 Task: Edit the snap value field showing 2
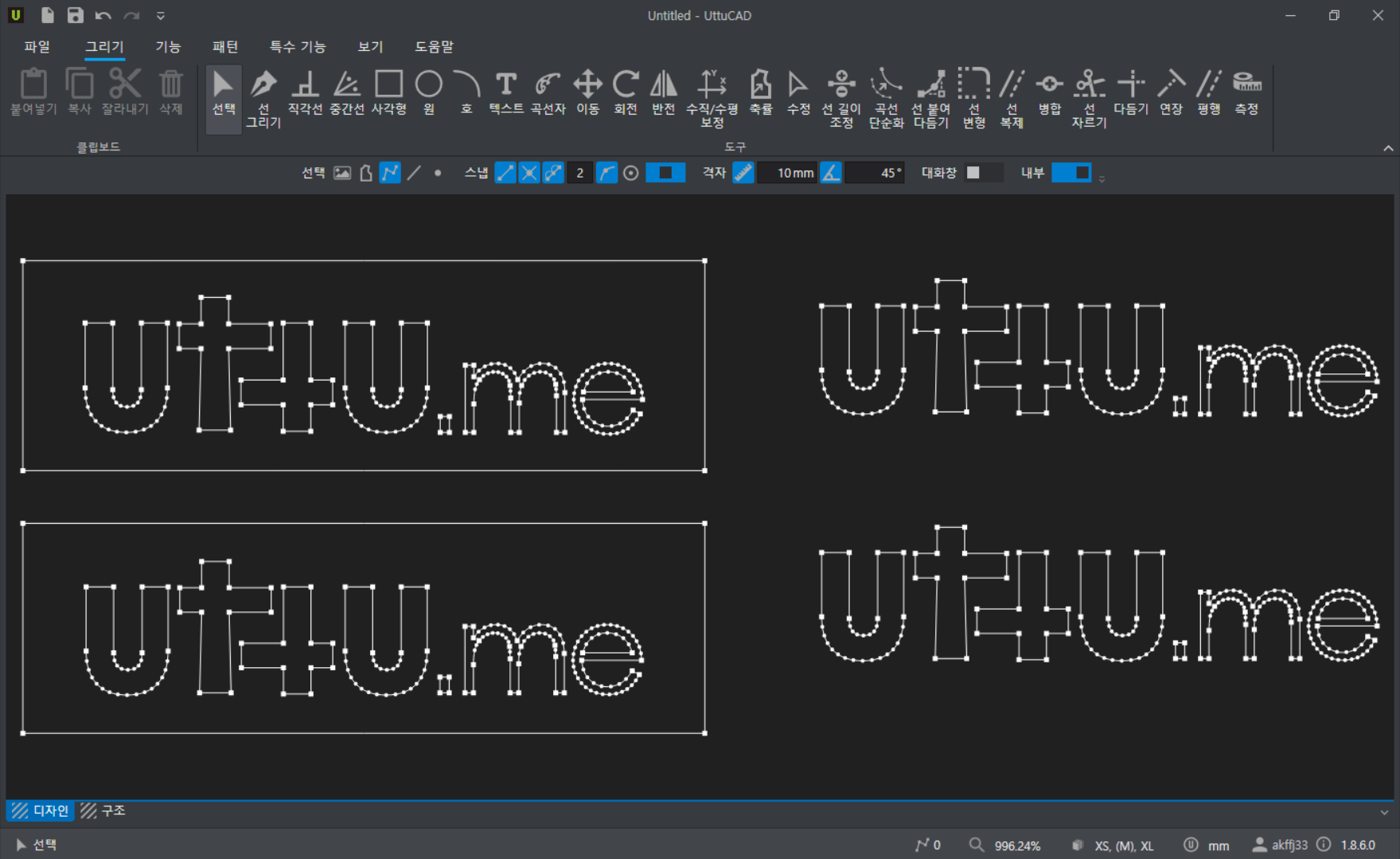point(580,173)
